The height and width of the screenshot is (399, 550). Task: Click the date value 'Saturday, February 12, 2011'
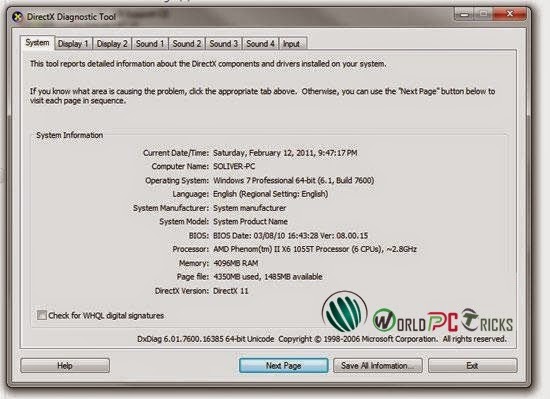[x=263, y=153]
